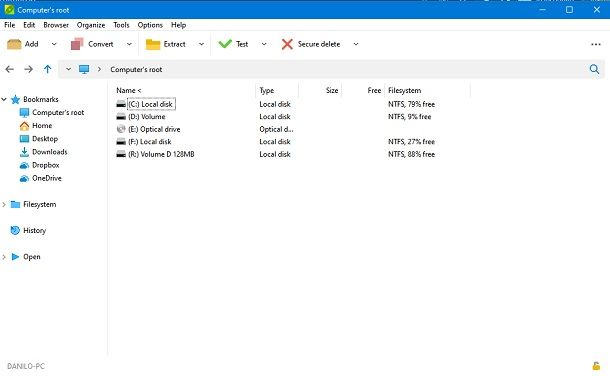
Task: Click the NTFS, 9% free cell
Action: [410, 117]
